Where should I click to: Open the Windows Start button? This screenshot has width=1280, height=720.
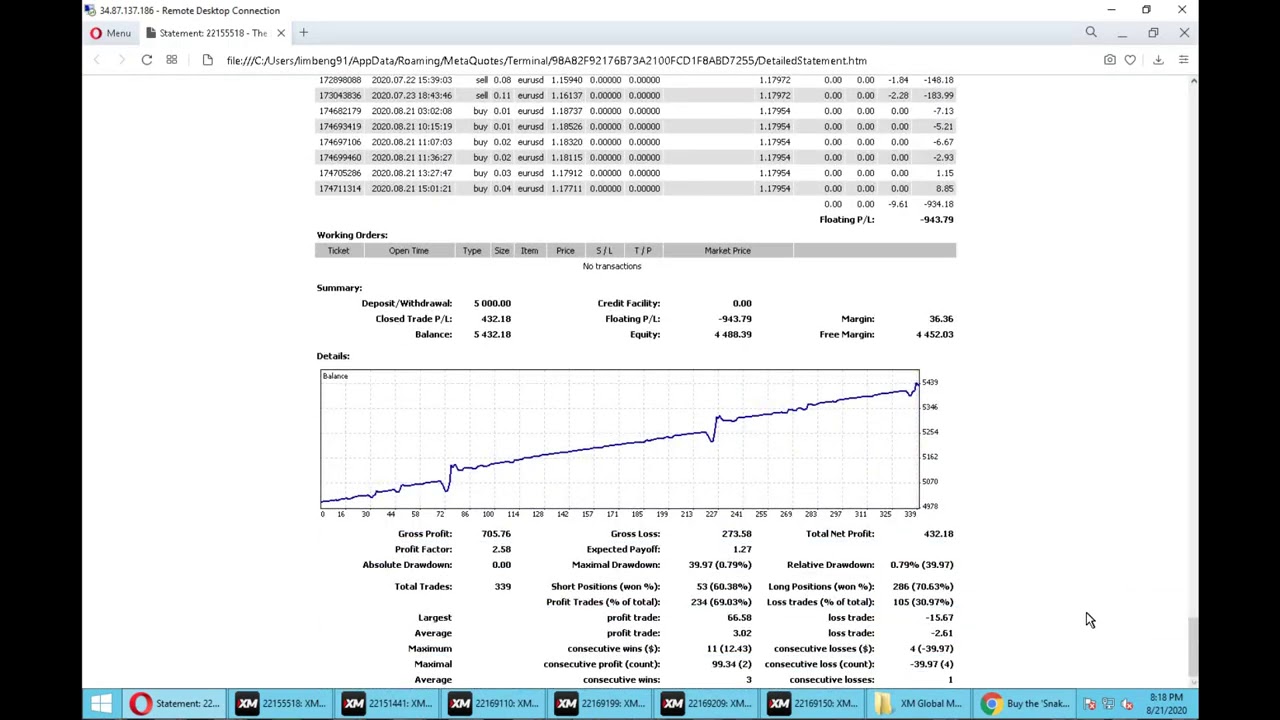tap(101, 704)
